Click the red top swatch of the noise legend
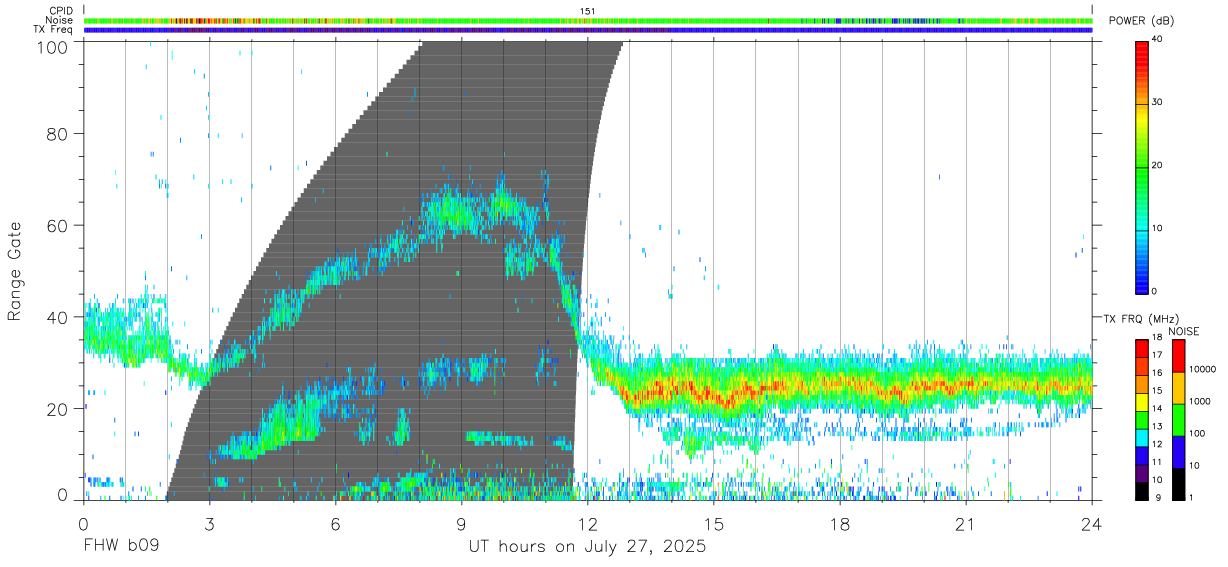The width and height of the screenshot is (1228, 567). pyautogui.click(x=1177, y=356)
